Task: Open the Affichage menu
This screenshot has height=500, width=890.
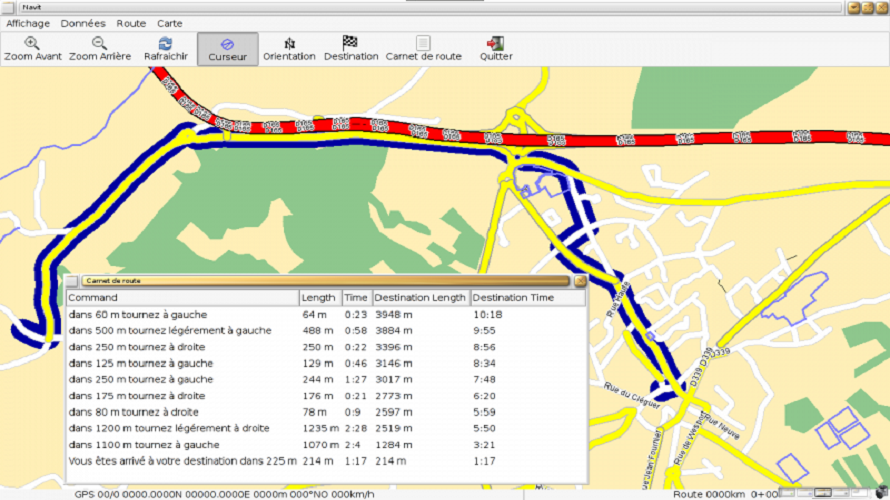Action: pos(28,23)
